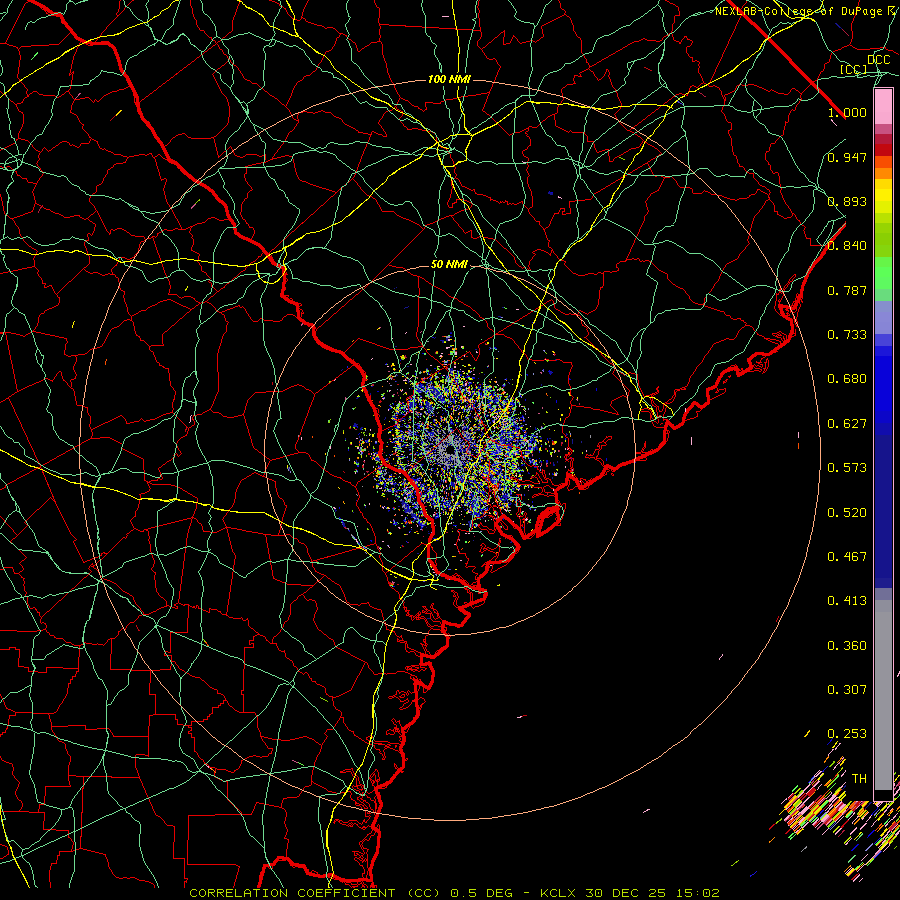The height and width of the screenshot is (900, 900).
Task: Click the 0.787 value on the scale
Action: (847, 290)
